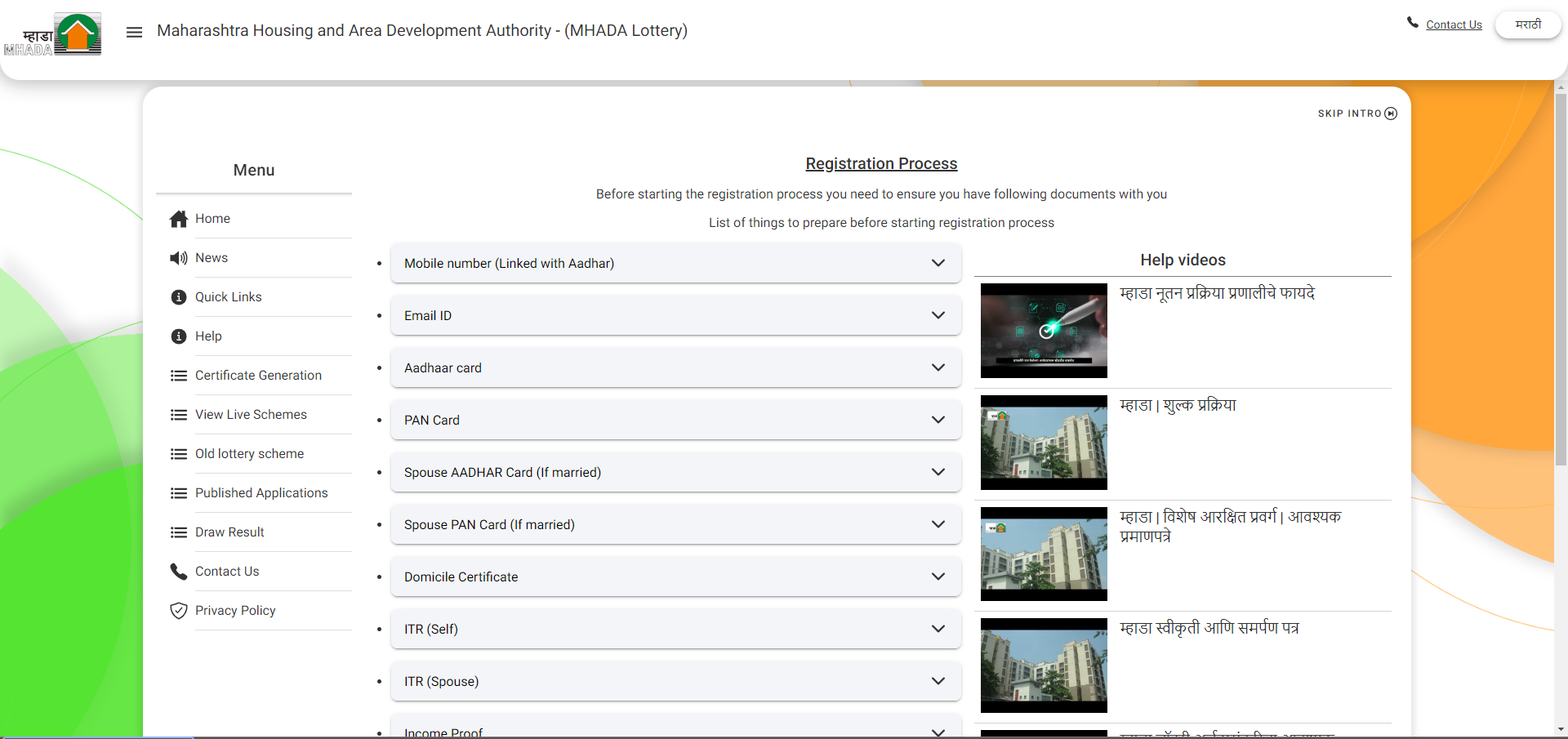
Task: Expand the Email ID panel
Action: point(676,315)
